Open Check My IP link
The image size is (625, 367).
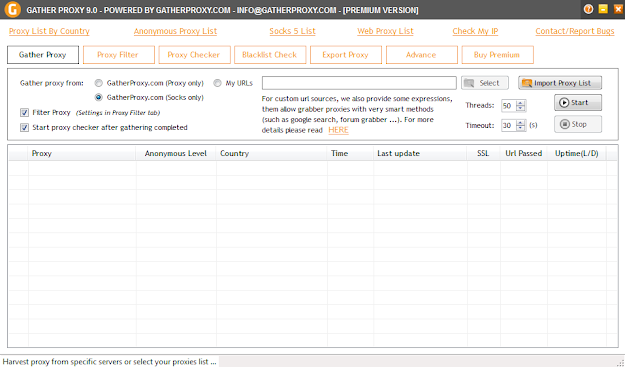[x=475, y=31]
